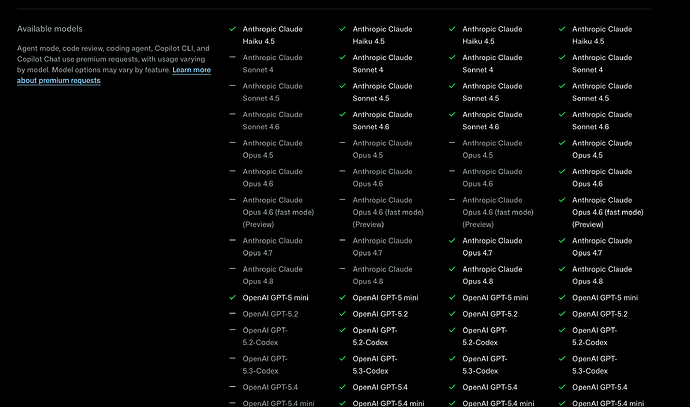The width and height of the screenshot is (690, 407).
Task: Select the Available models heading
Action: (50, 29)
